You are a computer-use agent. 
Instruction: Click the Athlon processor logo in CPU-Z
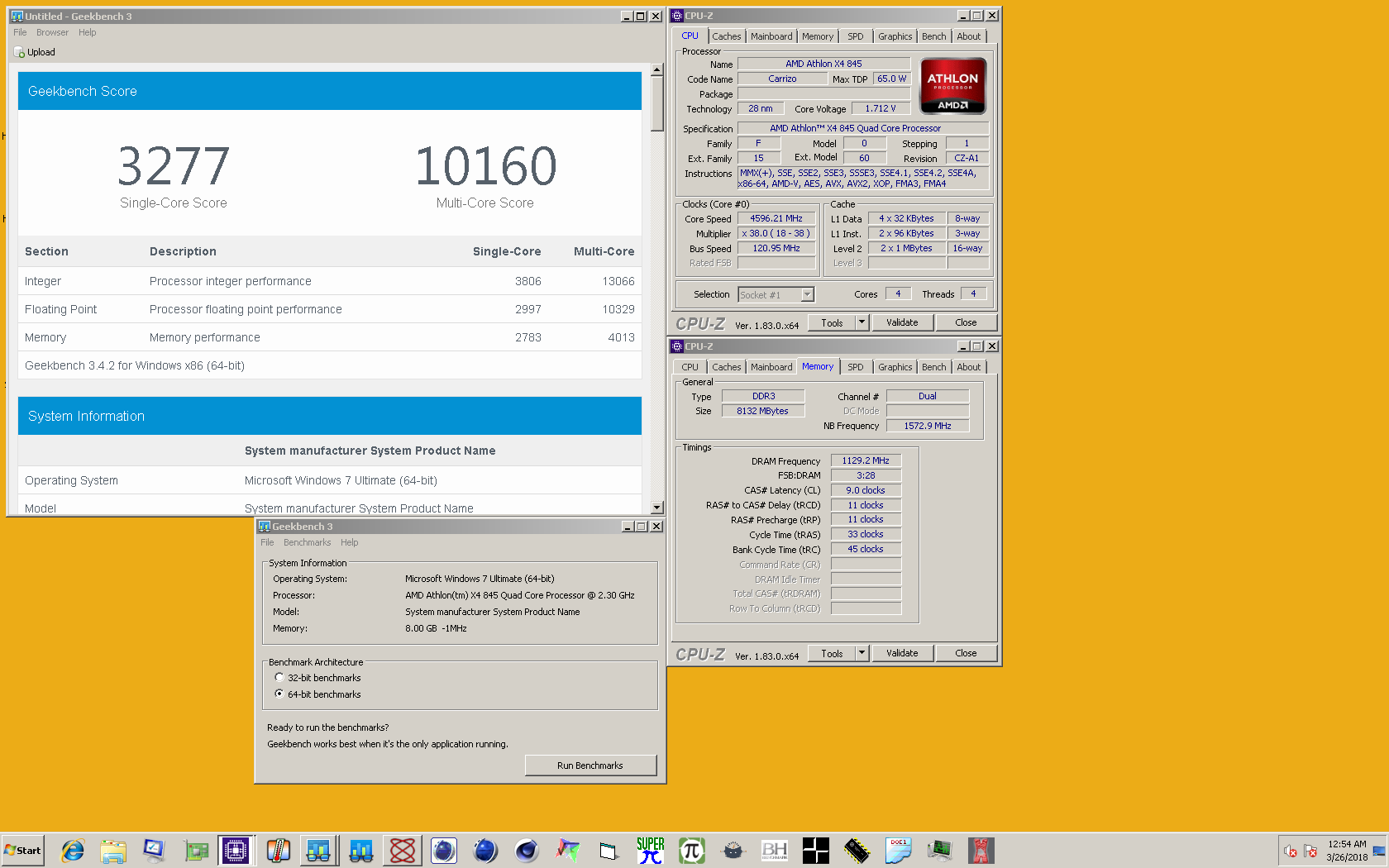pos(952,86)
